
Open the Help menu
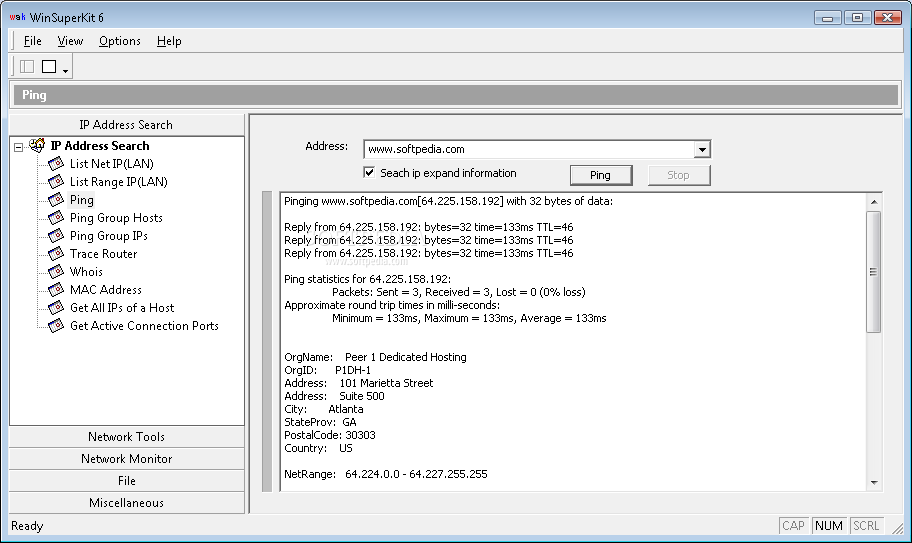tap(169, 41)
